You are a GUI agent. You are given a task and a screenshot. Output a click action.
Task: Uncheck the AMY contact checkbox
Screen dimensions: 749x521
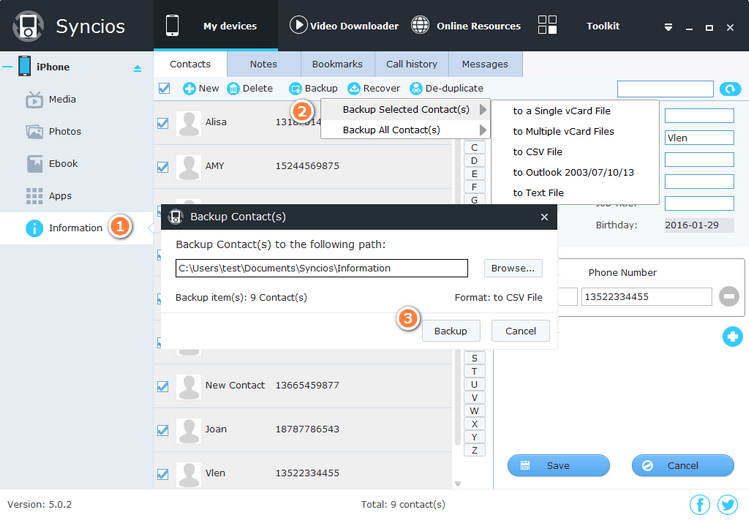point(163,167)
